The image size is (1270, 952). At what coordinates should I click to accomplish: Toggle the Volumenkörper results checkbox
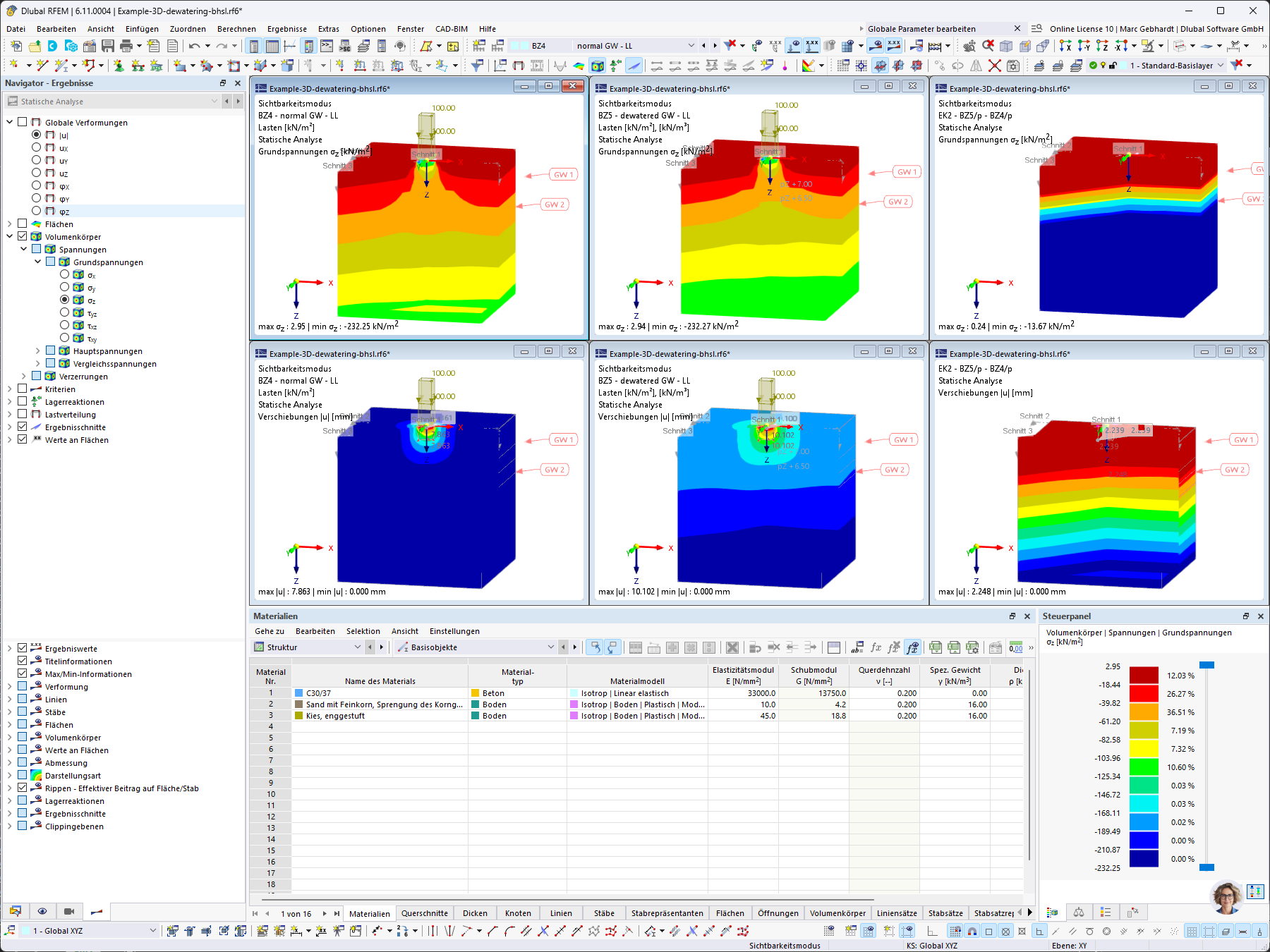(22, 236)
